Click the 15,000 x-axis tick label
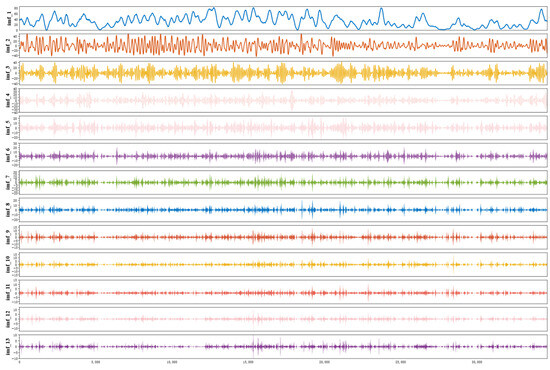 [x=248, y=362]
